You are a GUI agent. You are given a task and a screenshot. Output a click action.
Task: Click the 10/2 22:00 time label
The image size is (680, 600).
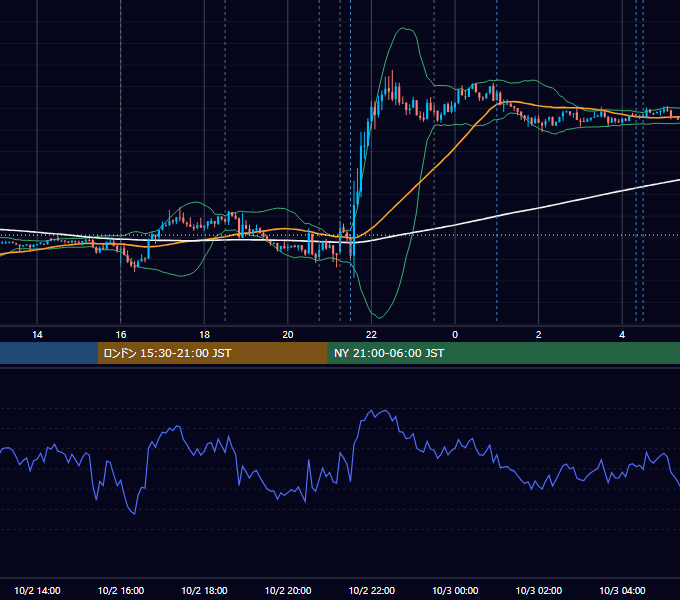[372, 590]
